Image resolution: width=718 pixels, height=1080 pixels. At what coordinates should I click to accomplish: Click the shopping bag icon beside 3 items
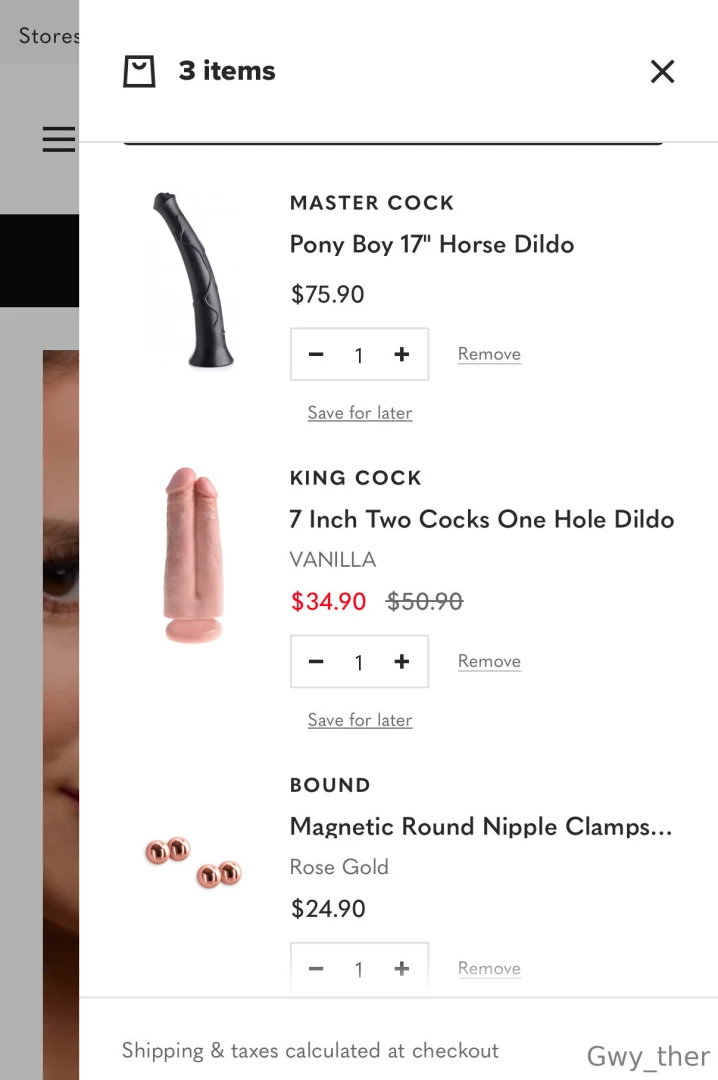[x=139, y=71]
